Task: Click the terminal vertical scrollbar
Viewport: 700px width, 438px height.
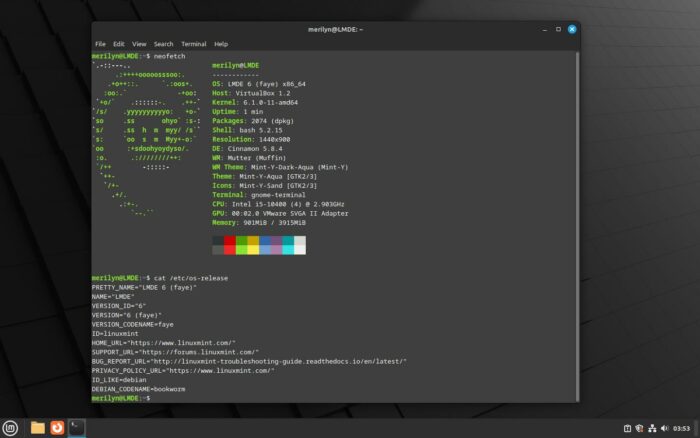Action: [577, 227]
